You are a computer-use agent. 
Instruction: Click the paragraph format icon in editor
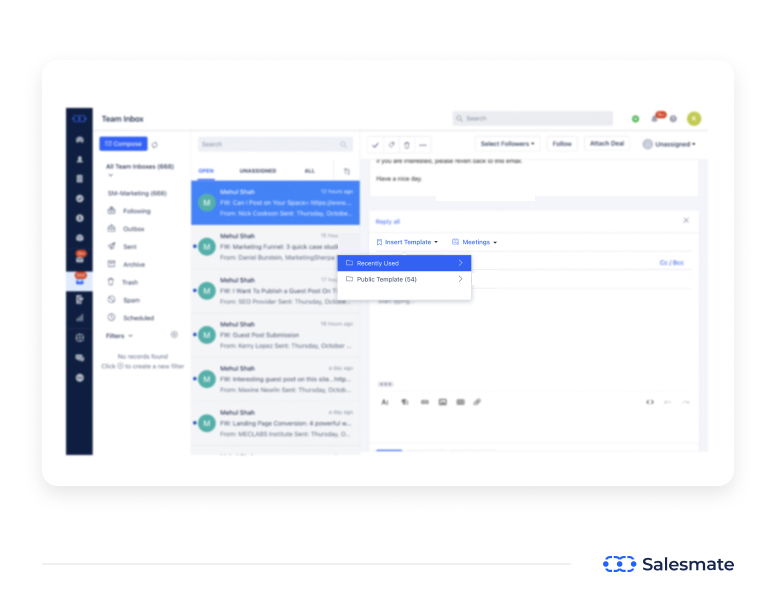(x=405, y=402)
